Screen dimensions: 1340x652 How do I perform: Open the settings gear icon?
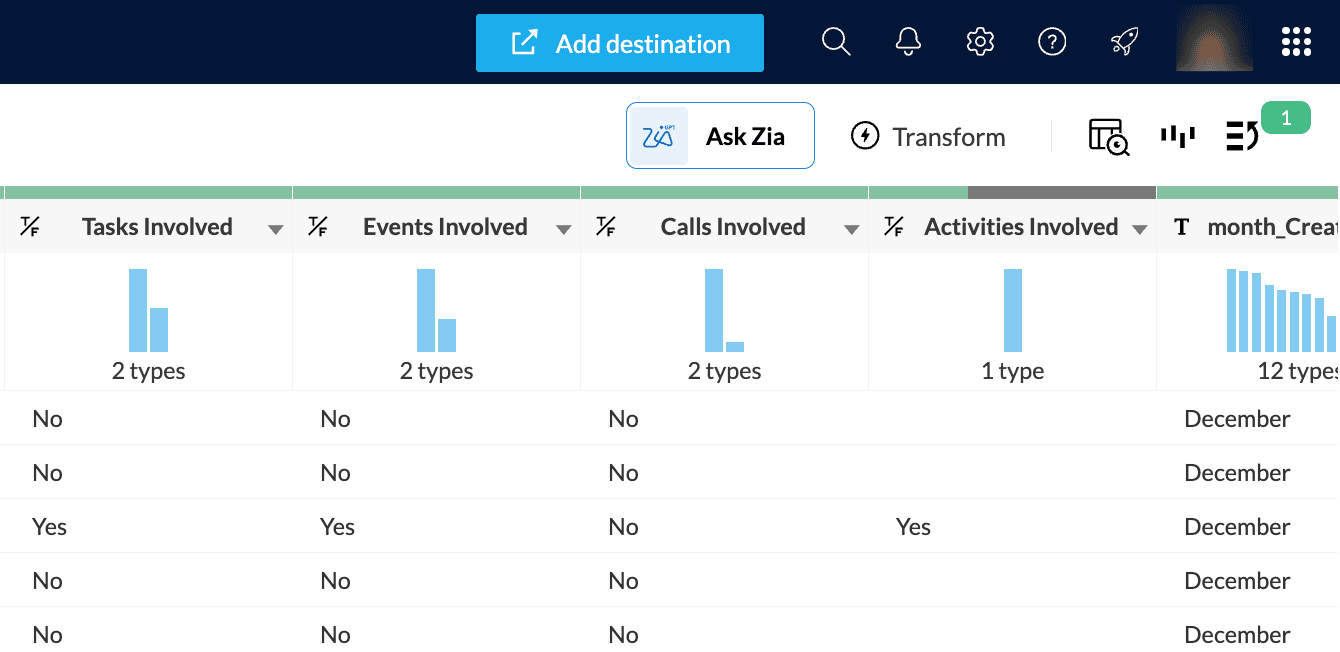click(x=980, y=42)
